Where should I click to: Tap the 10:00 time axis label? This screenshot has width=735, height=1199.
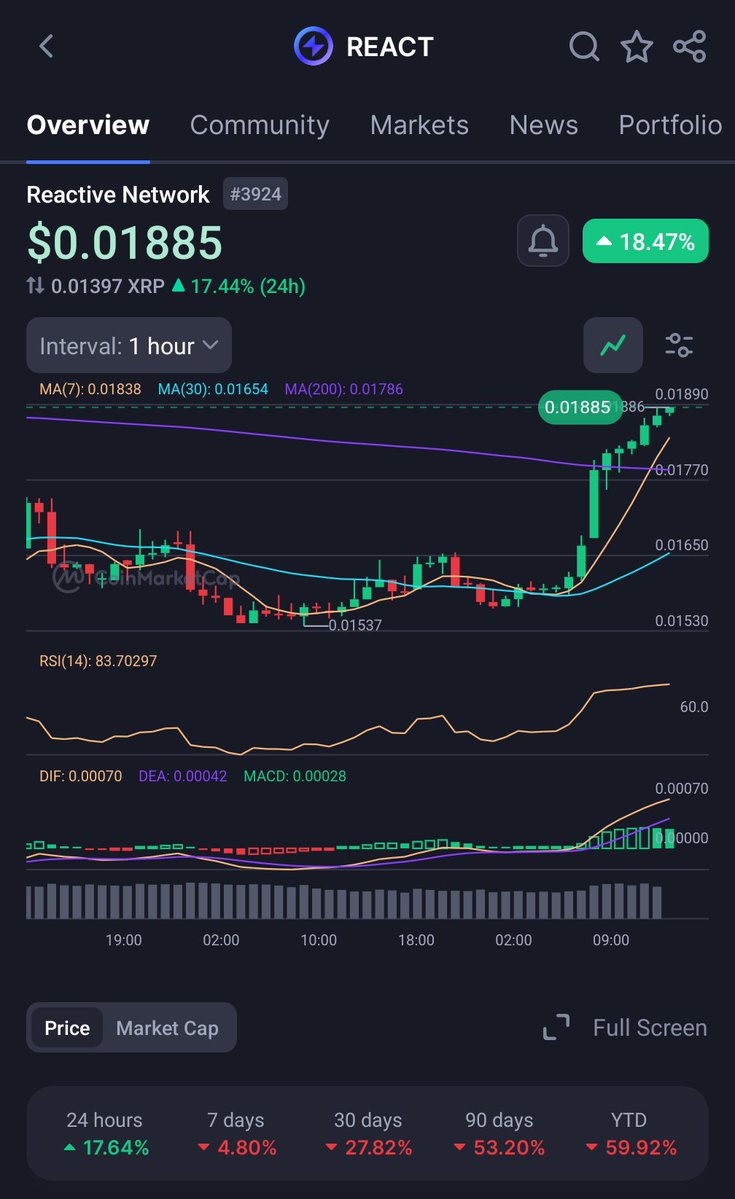point(319,940)
